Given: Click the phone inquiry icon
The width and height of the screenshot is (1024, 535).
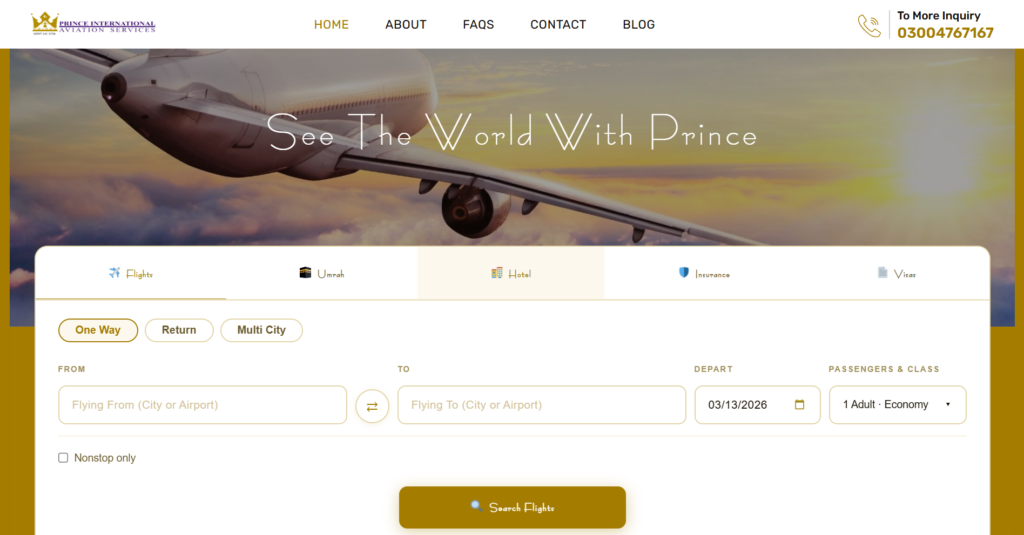Looking at the screenshot, I should pos(869,25).
